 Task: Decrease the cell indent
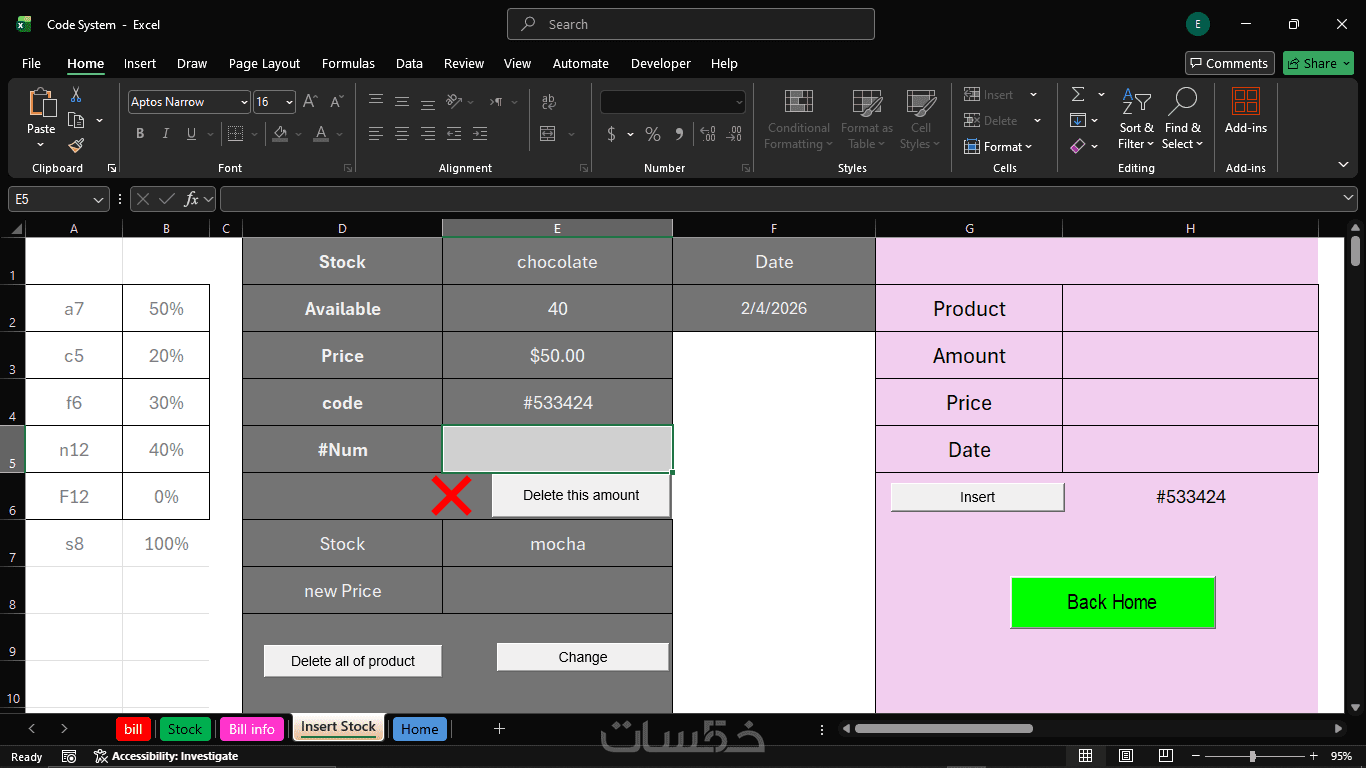click(454, 134)
